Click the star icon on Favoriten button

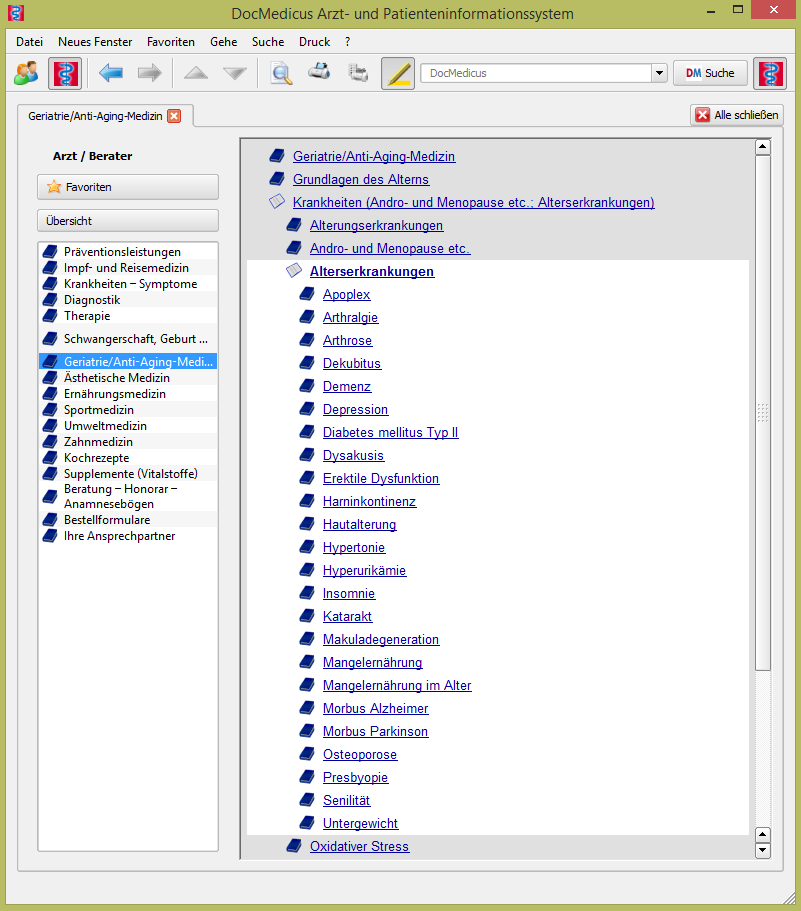pos(54,186)
